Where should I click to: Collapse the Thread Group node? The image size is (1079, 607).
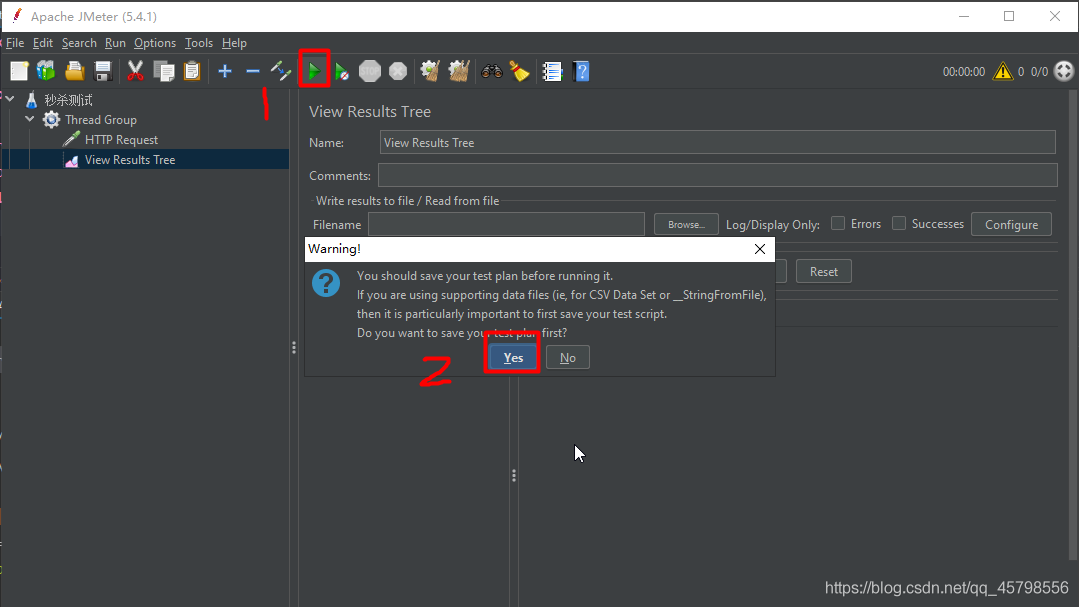point(30,119)
